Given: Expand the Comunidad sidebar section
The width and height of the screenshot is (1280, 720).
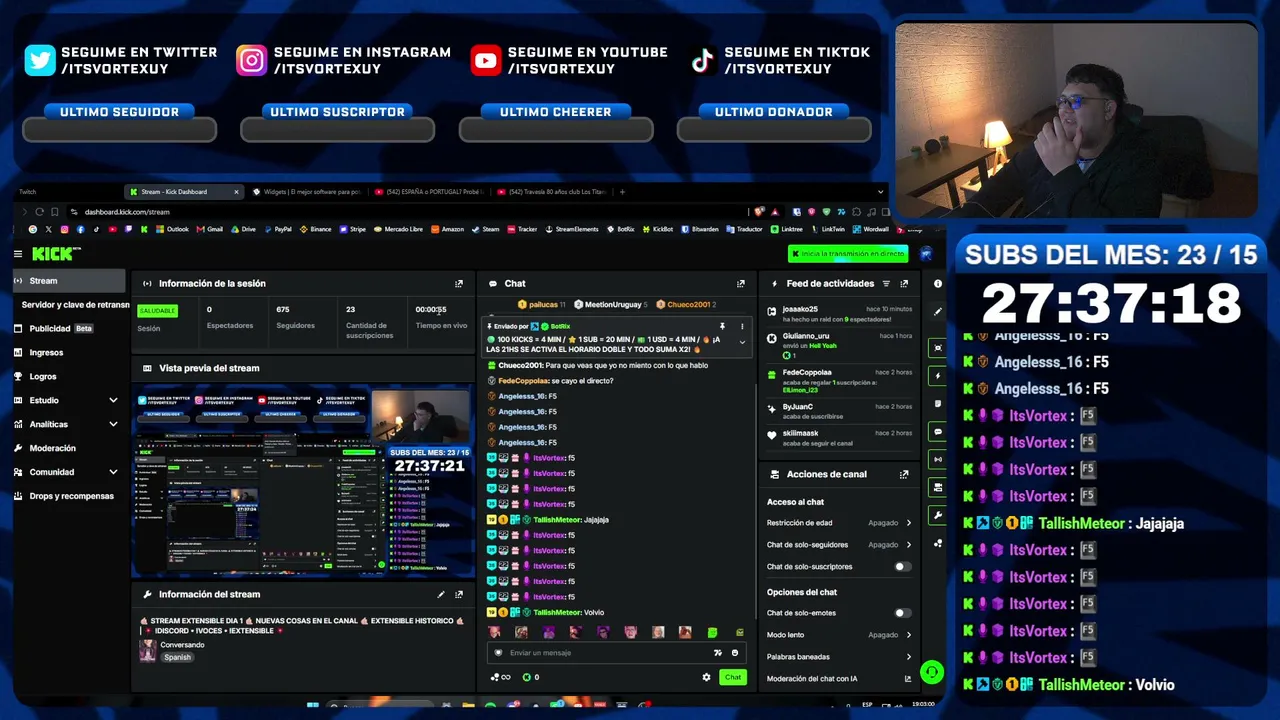Looking at the screenshot, I should pyautogui.click(x=113, y=472).
